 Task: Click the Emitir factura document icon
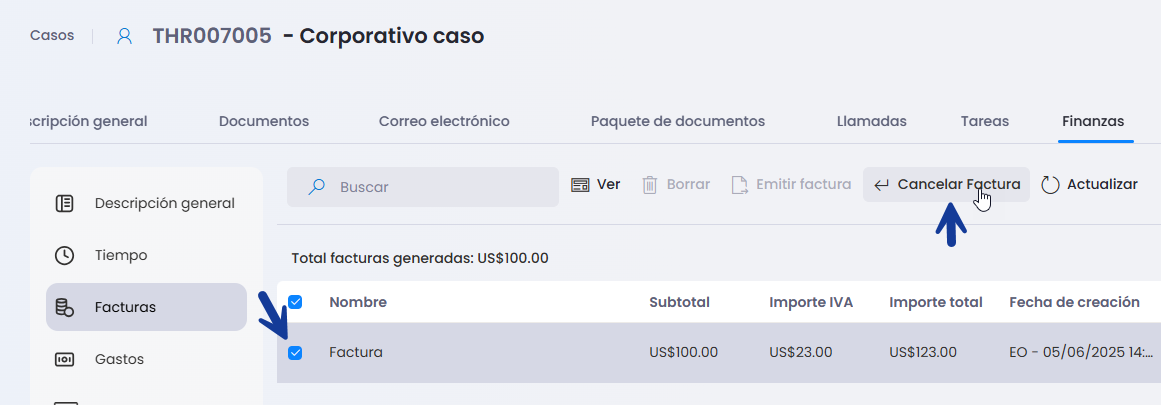pyautogui.click(x=739, y=185)
